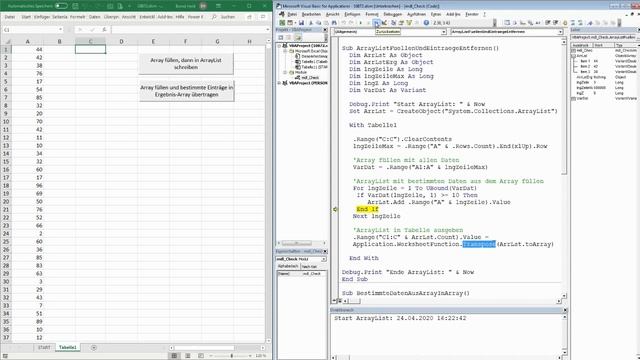Click the blue help question mark icon
Image resolution: width=640 pixels, height=360 pixels.
coord(426,22)
